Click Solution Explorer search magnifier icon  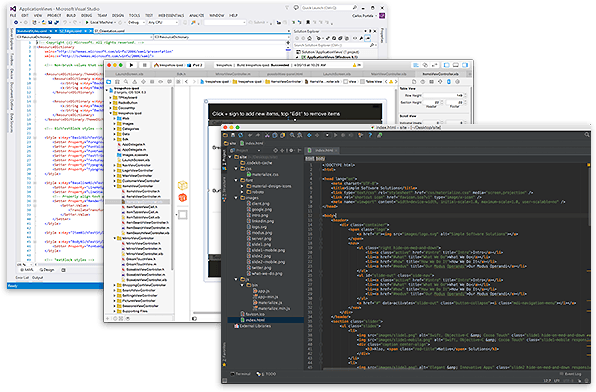(372, 45)
